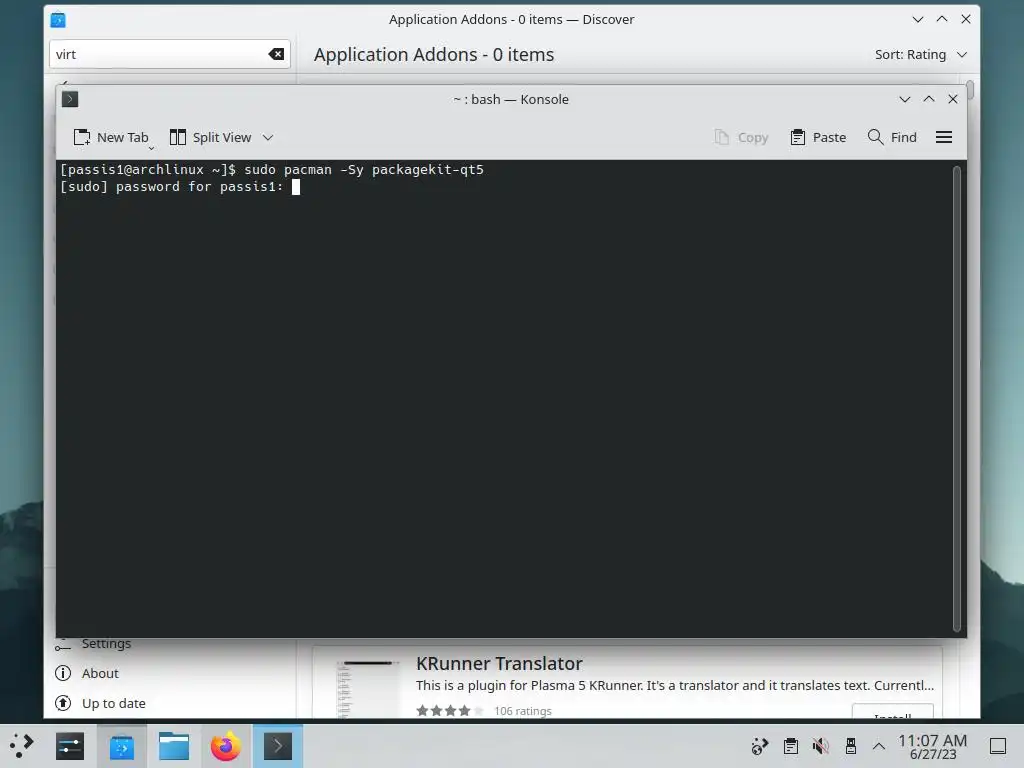Open Find in the Konsole toolbar
The width and height of the screenshot is (1024, 768).
pyautogui.click(x=892, y=137)
